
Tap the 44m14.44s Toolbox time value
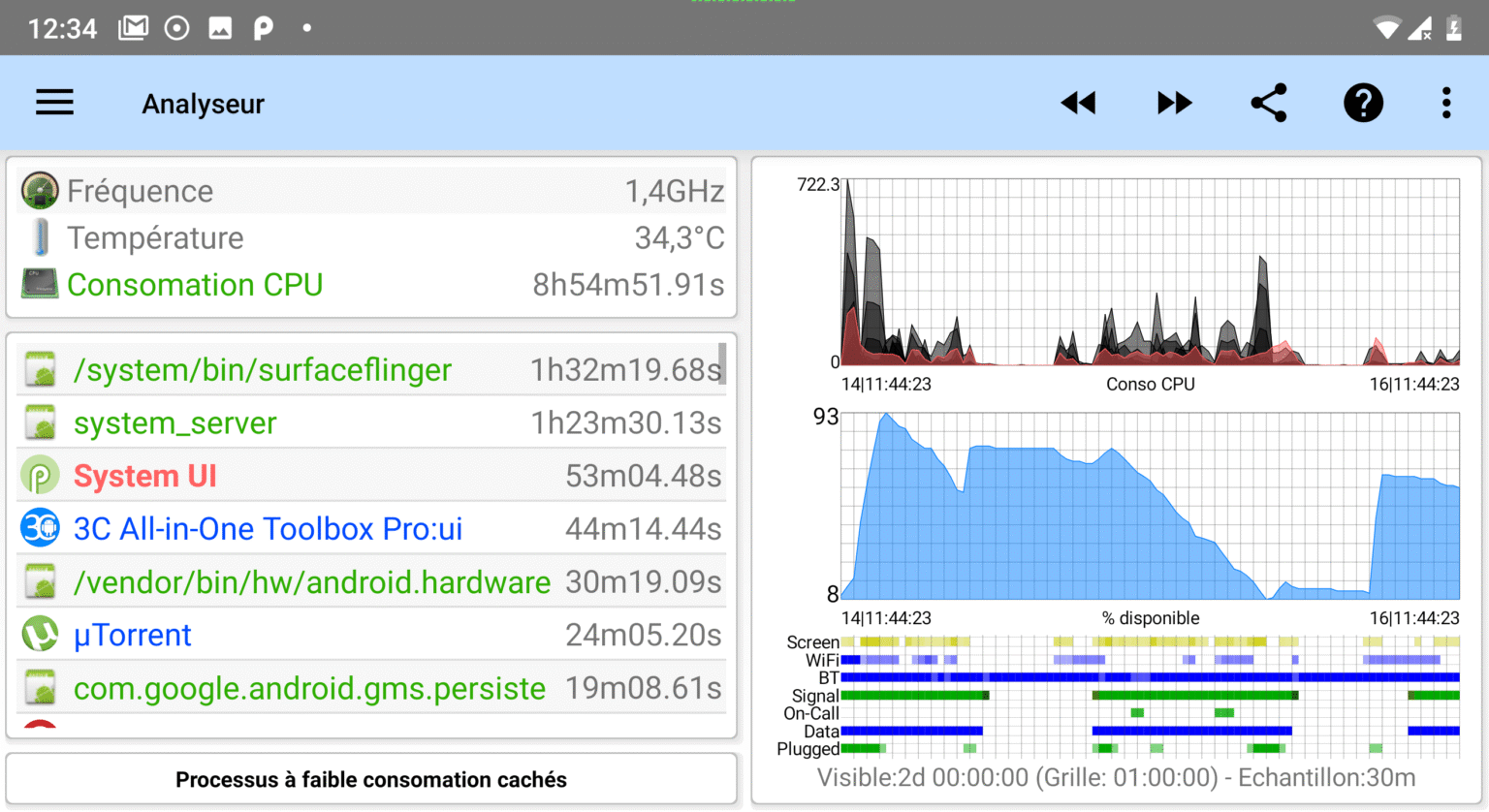click(x=644, y=529)
